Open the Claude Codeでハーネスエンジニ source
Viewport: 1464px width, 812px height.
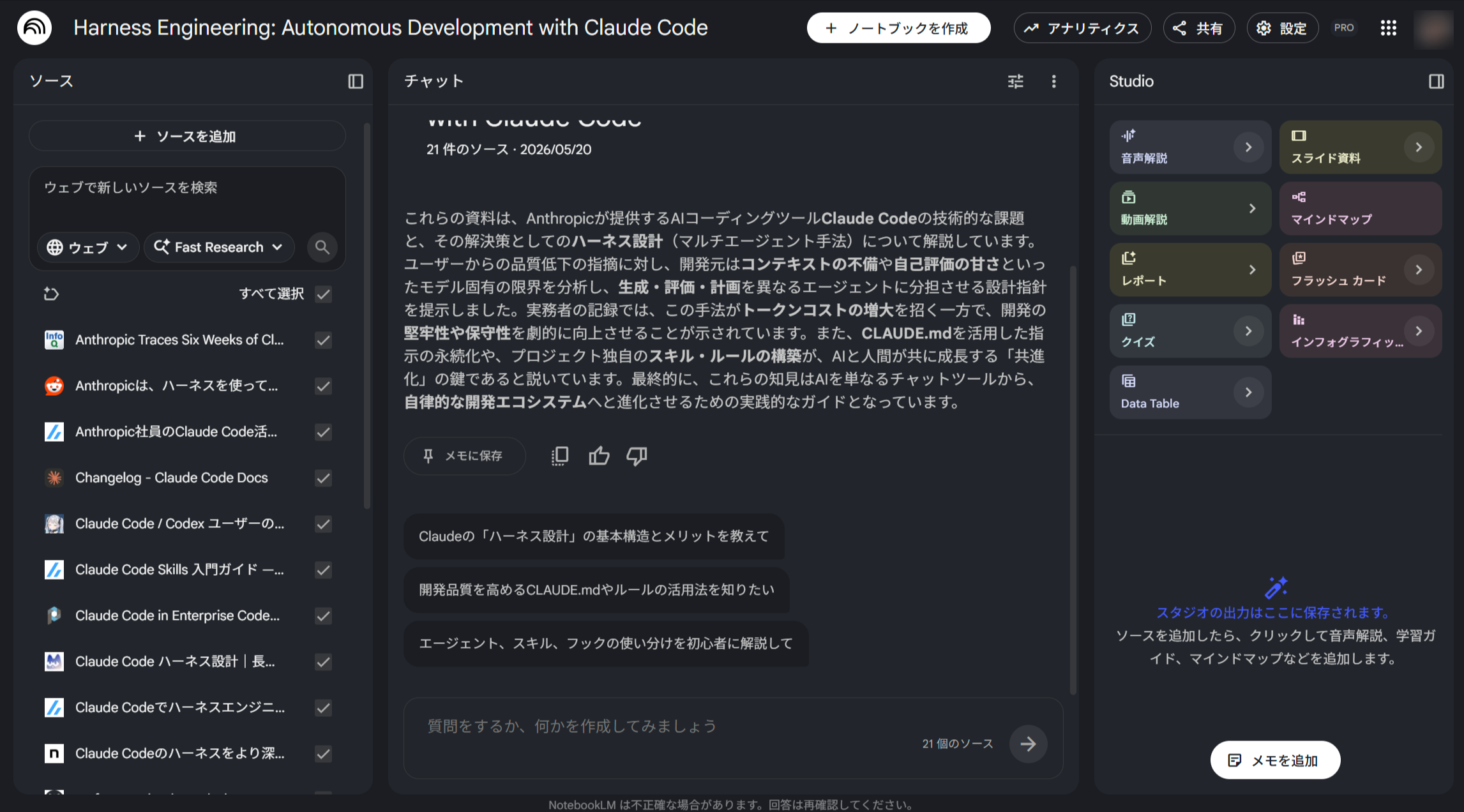pos(180,707)
